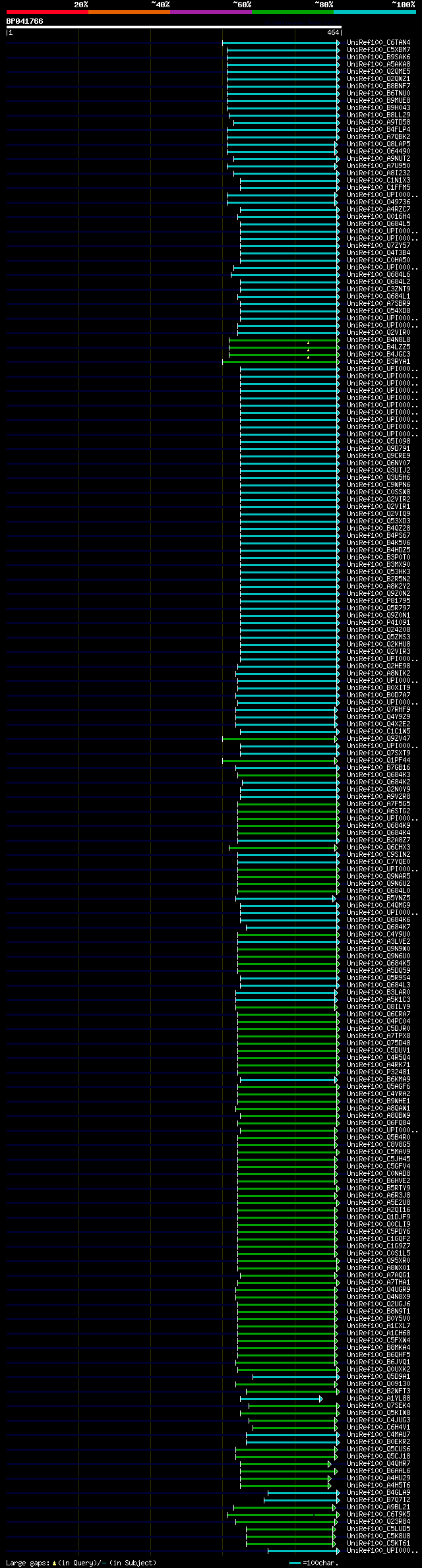This screenshot has width=422, height=1568.
Task: Select label UniRef100_B4PS67
Action: (x=378, y=536)
